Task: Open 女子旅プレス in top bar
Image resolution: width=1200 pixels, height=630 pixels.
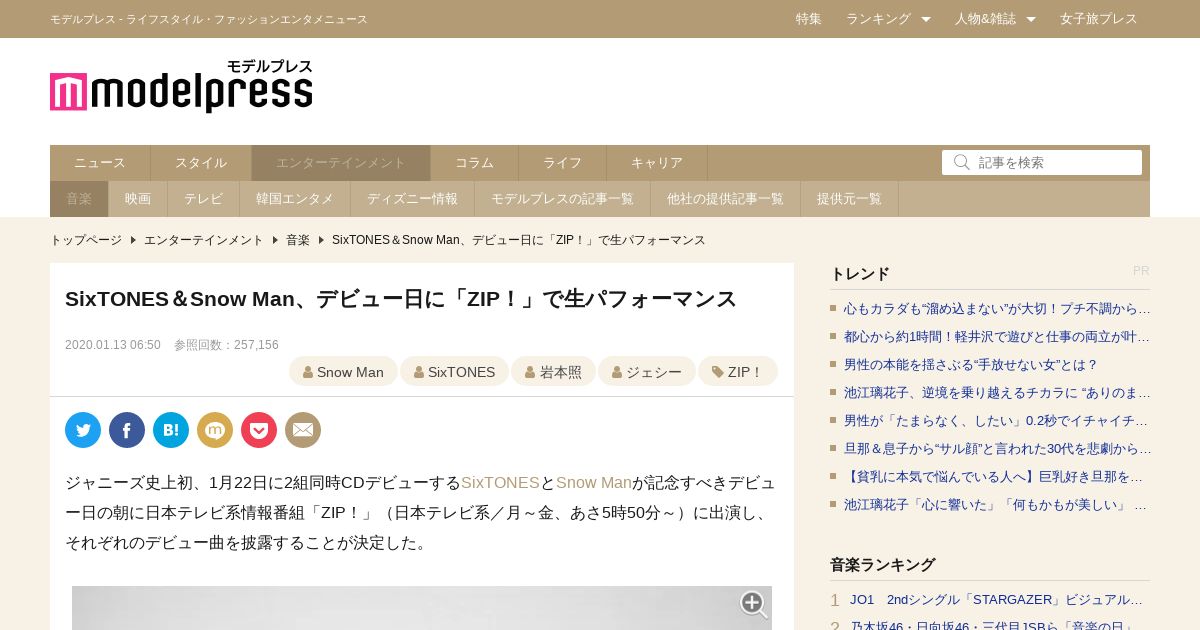Action: pos(1099,19)
